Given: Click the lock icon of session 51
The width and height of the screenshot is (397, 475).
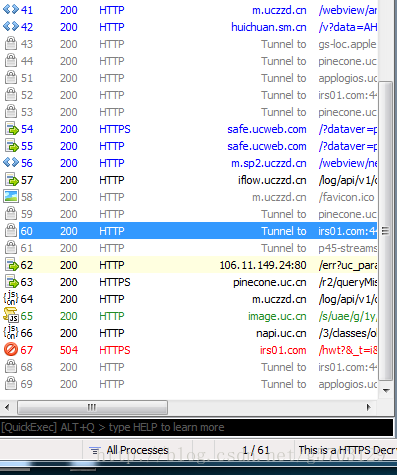Looking at the screenshot, I should click(11, 78).
